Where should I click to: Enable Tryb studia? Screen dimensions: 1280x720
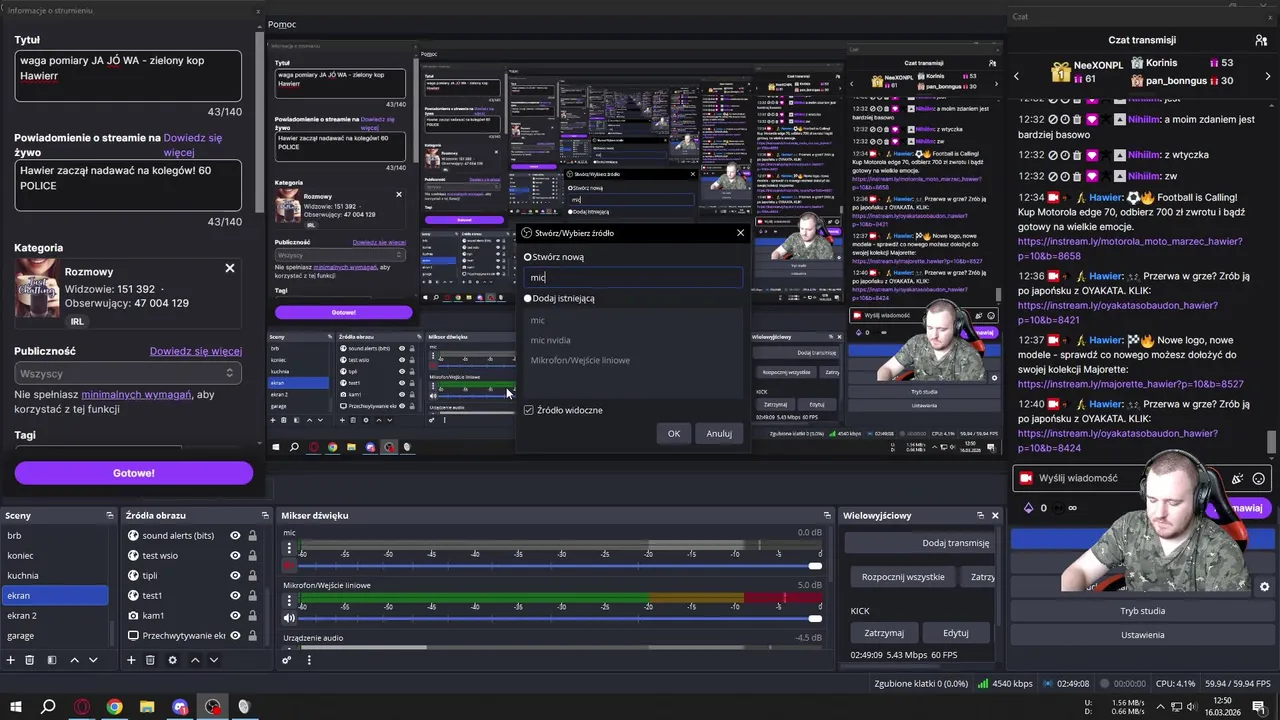pos(1142,611)
